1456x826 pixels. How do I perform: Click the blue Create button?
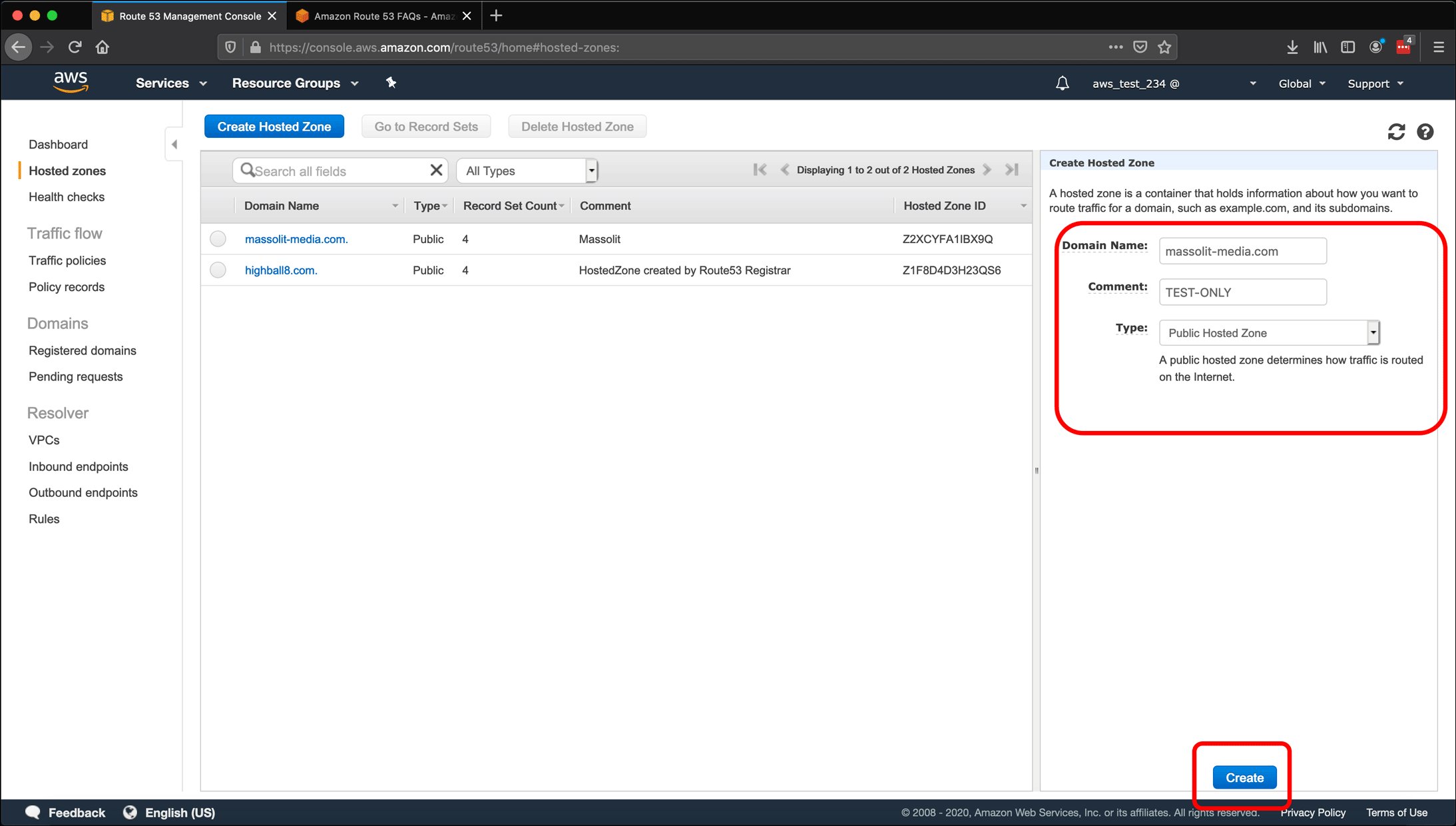[x=1244, y=777]
